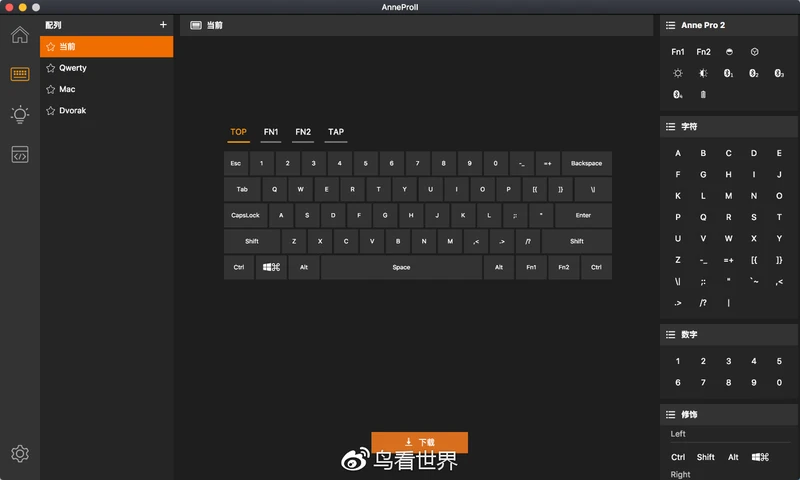Pick the brightness sun icon
Image resolution: width=800 pixels, height=480 pixels.
(678, 73)
